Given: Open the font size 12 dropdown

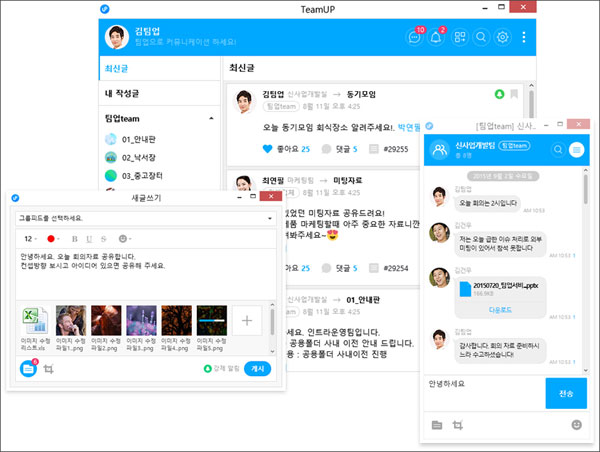Looking at the screenshot, I should (x=31, y=239).
